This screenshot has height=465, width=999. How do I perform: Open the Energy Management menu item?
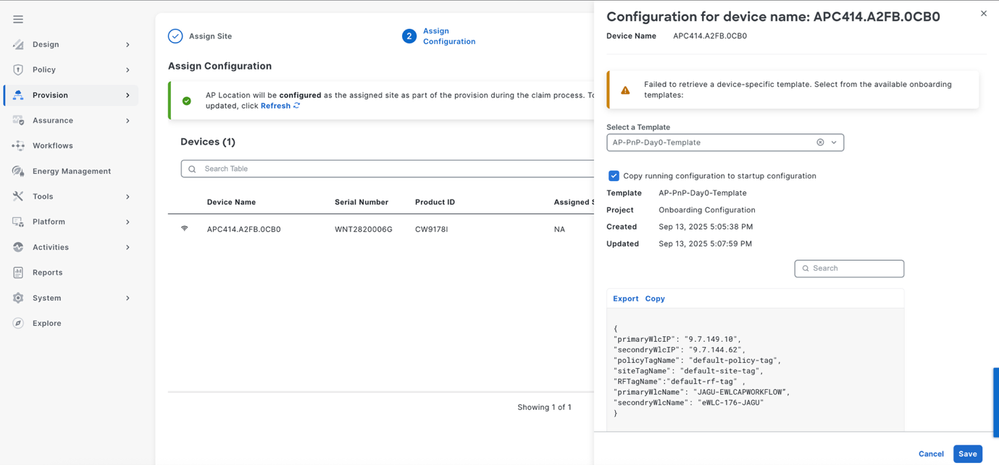71,171
